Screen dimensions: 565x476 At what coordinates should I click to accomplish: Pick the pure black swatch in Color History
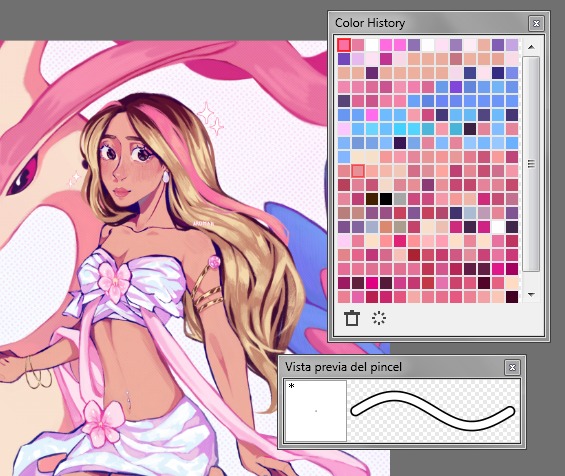click(386, 199)
